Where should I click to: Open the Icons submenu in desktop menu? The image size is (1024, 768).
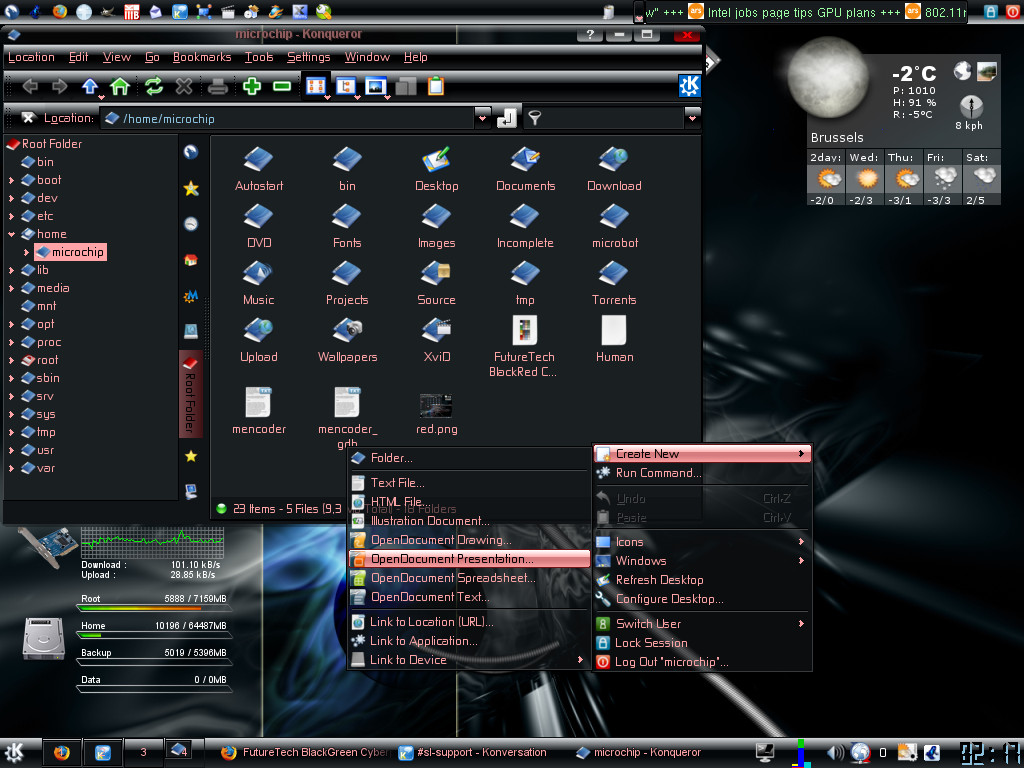pos(702,542)
